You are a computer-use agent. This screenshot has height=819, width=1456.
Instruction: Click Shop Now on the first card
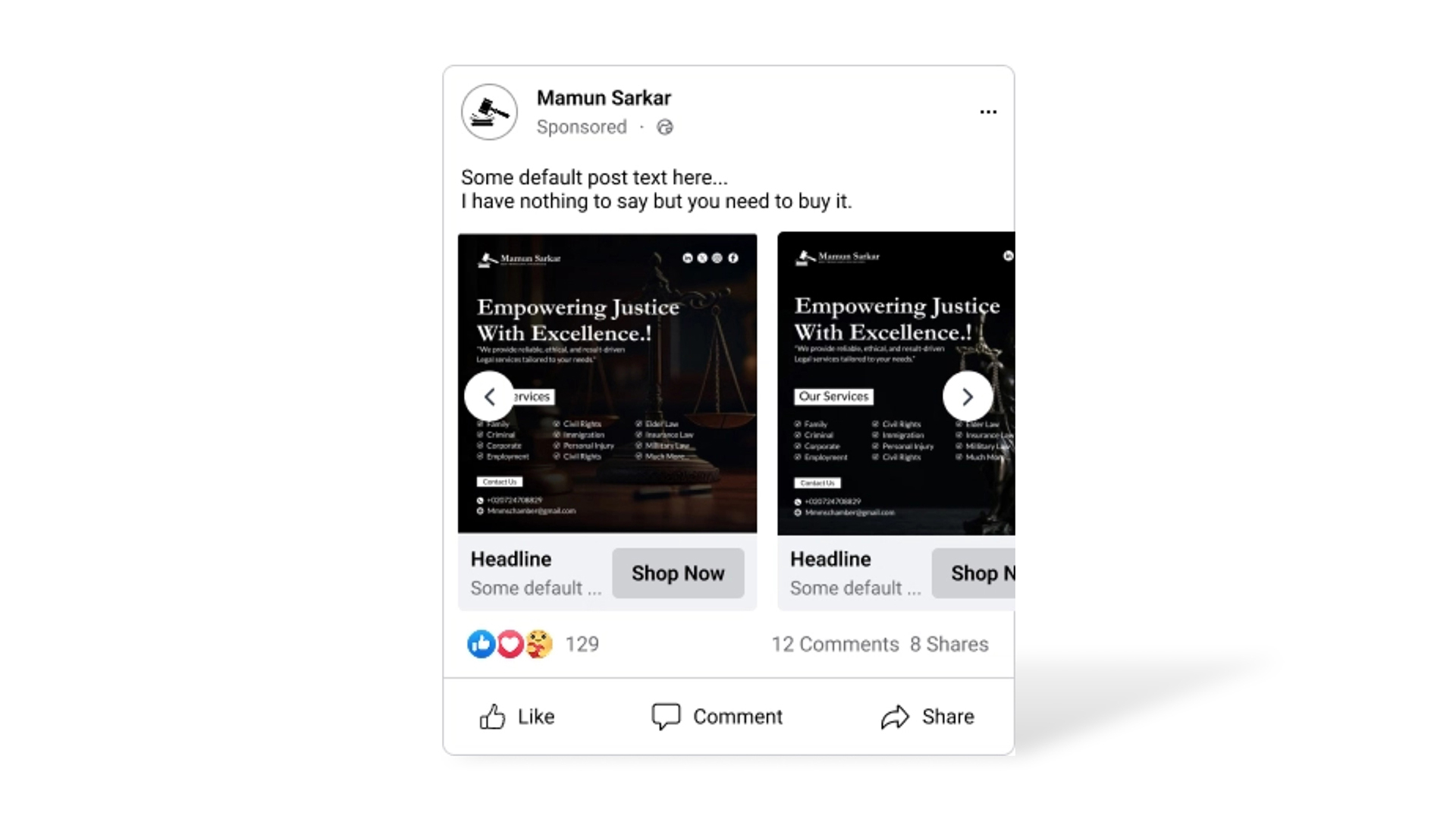coord(678,573)
